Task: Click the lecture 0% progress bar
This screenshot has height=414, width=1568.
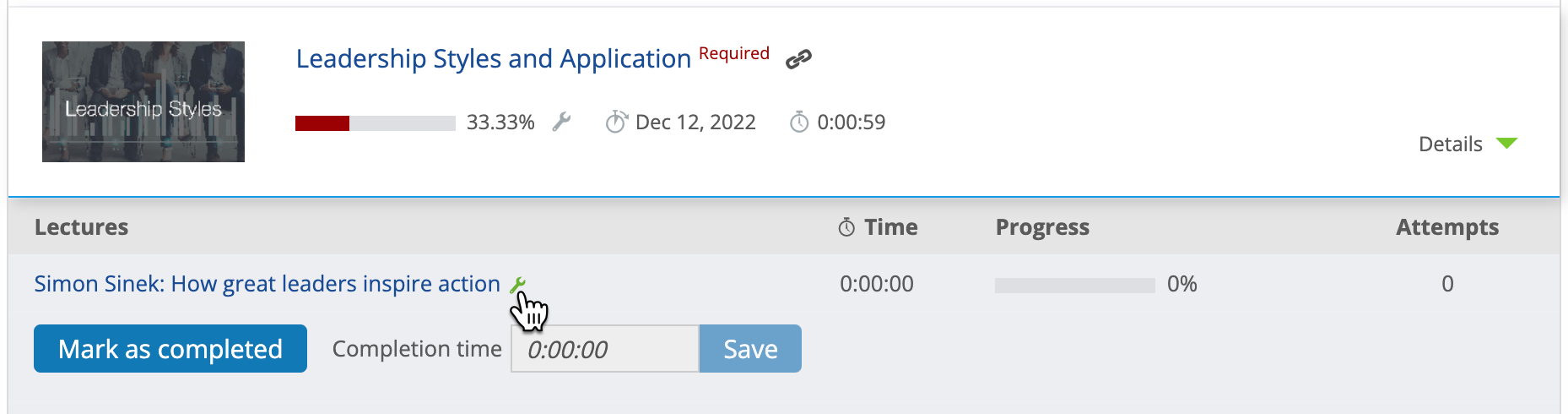Action: pos(1075,286)
